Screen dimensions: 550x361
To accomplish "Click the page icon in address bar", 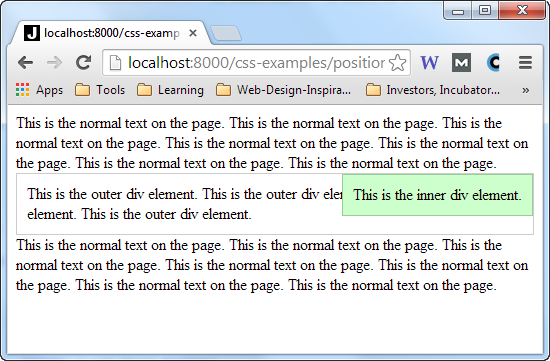I will 115,63.
